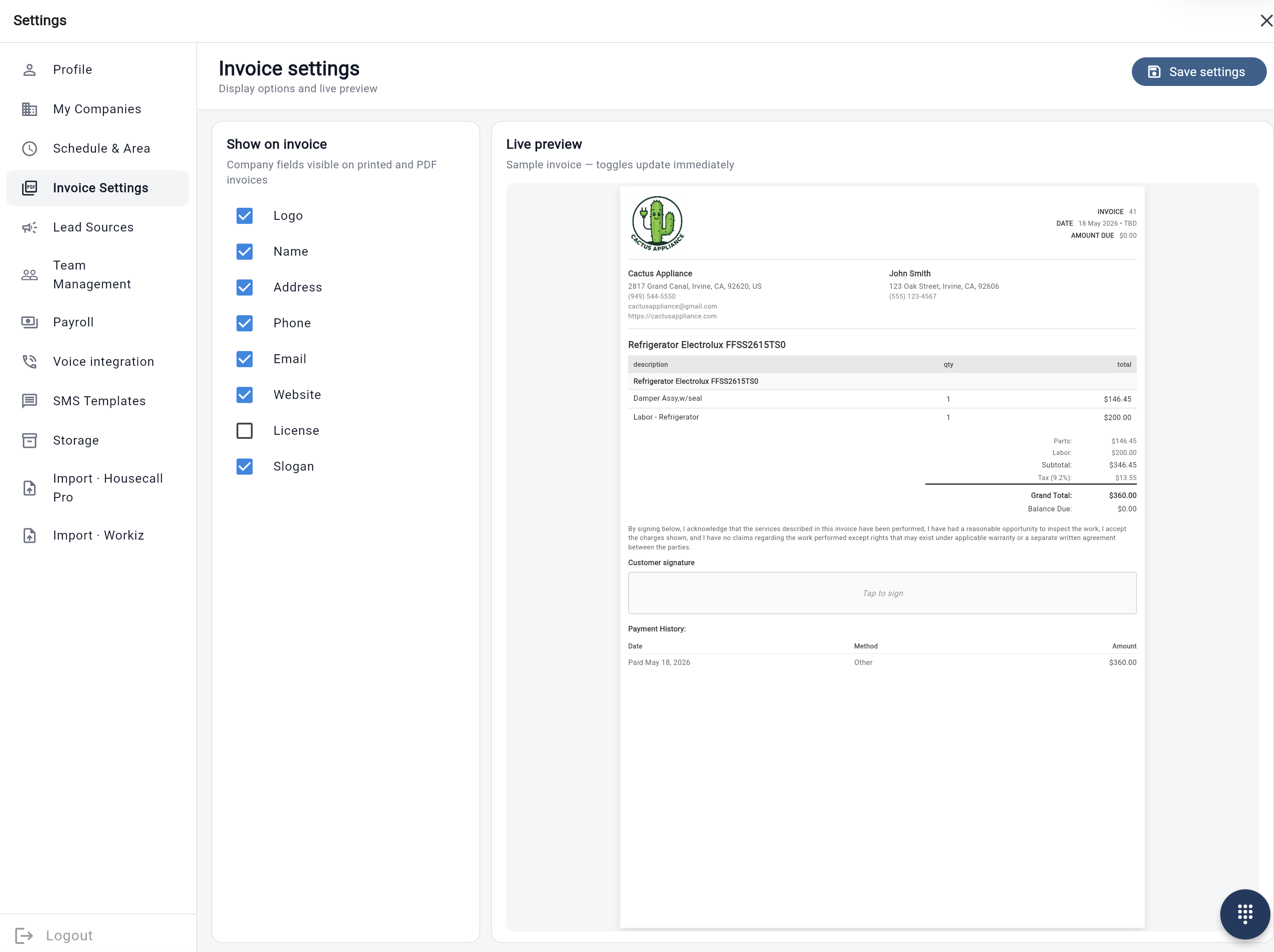This screenshot has width=1274, height=952.
Task: Click the SMS Templates message icon
Action: point(30,401)
